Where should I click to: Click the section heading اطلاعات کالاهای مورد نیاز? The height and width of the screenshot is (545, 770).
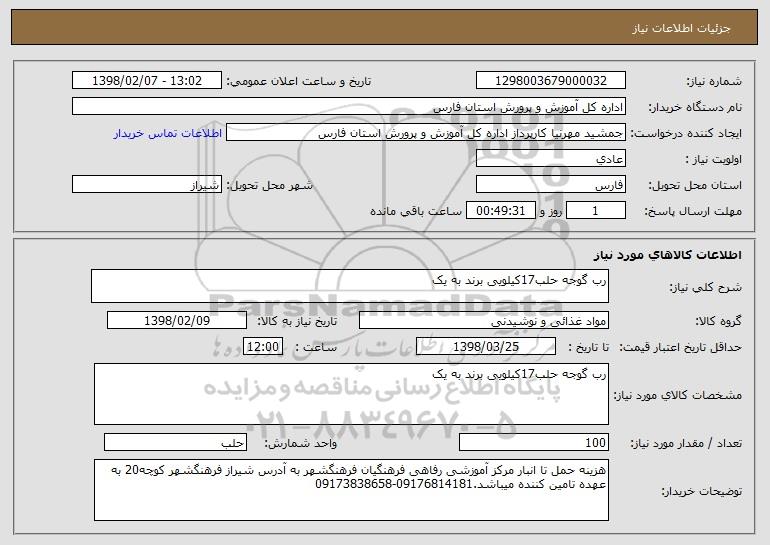point(667,255)
